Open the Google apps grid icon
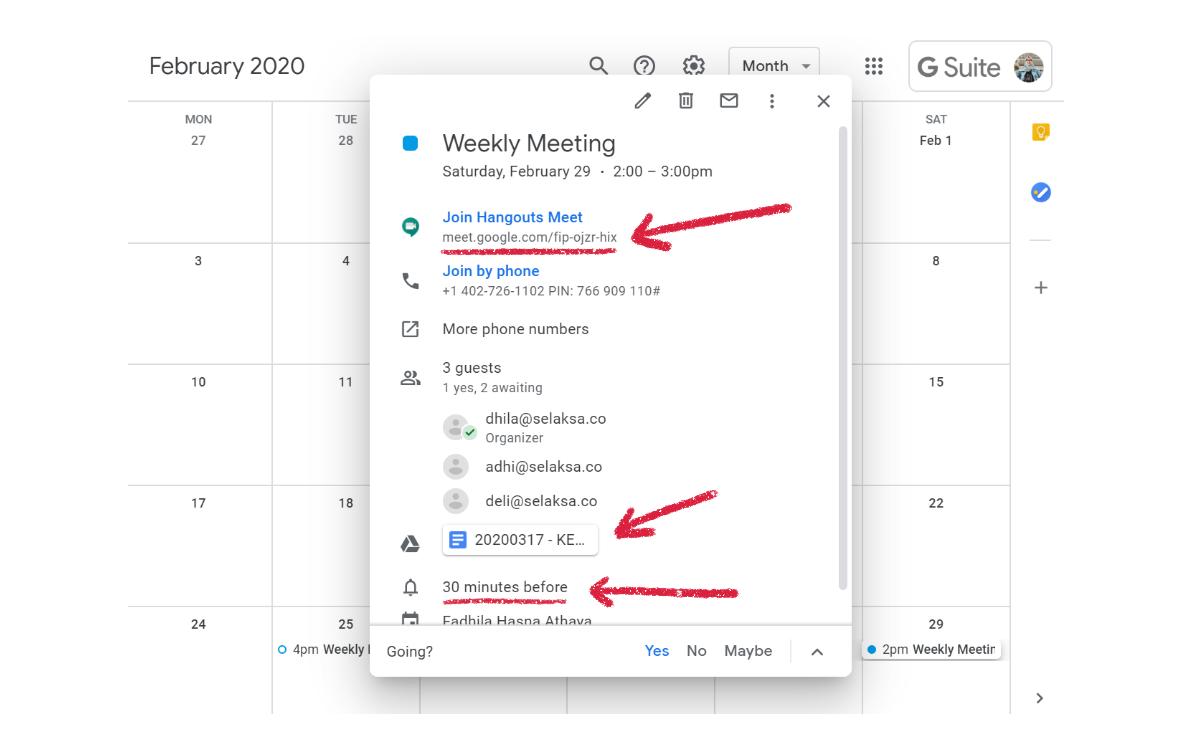Image resolution: width=1187 pixels, height=756 pixels. coord(874,66)
